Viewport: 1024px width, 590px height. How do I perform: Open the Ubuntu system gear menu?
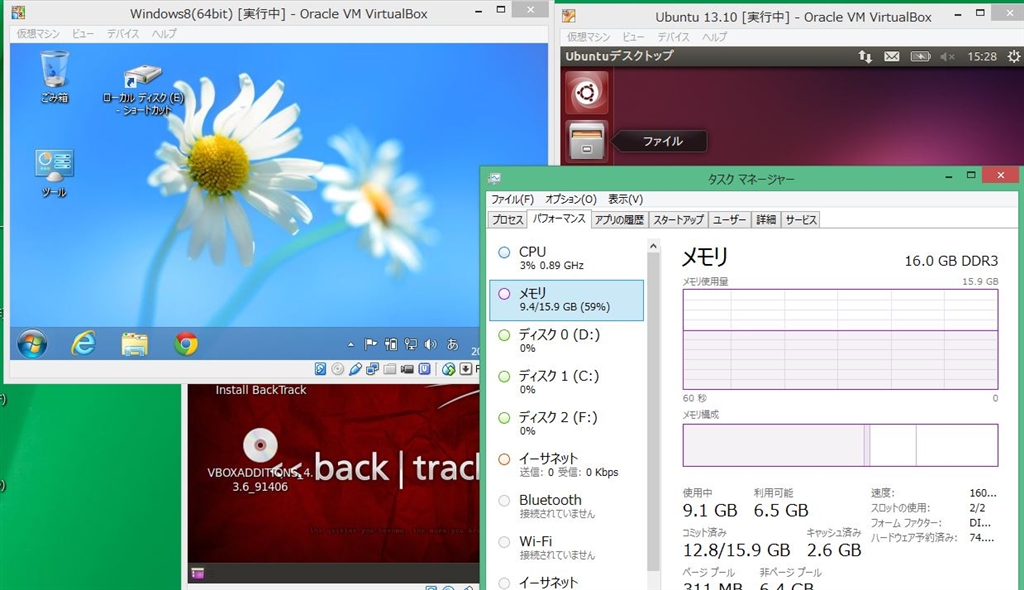click(x=1013, y=57)
